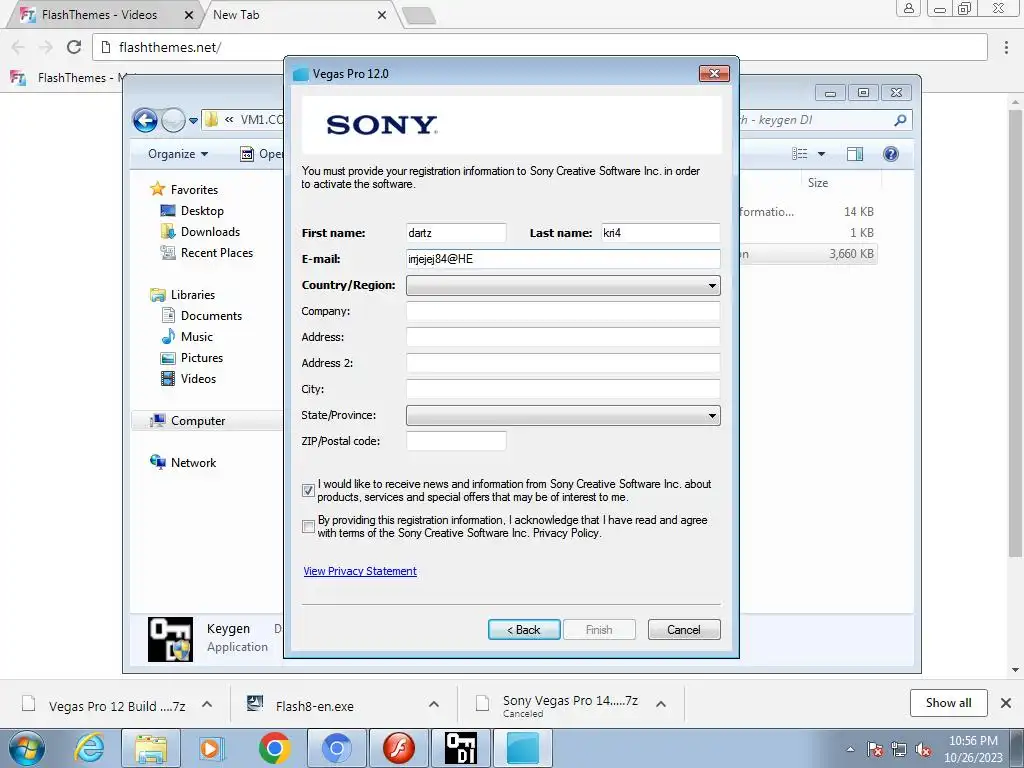
Task: Expand options for Sony Vegas Pro 14 download
Action: pyautogui.click(x=661, y=704)
